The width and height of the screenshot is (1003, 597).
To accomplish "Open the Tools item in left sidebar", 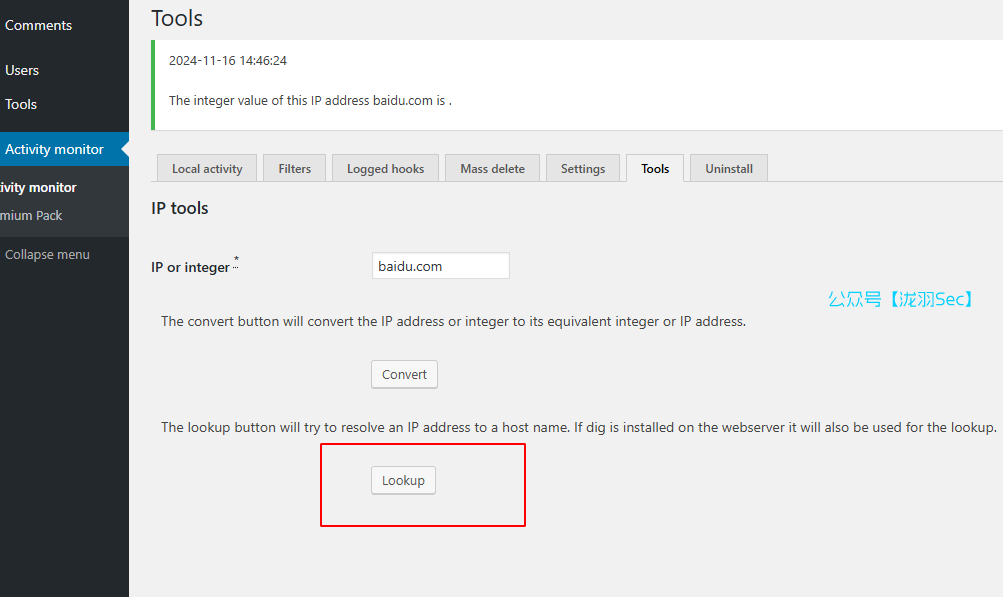I will [21, 104].
